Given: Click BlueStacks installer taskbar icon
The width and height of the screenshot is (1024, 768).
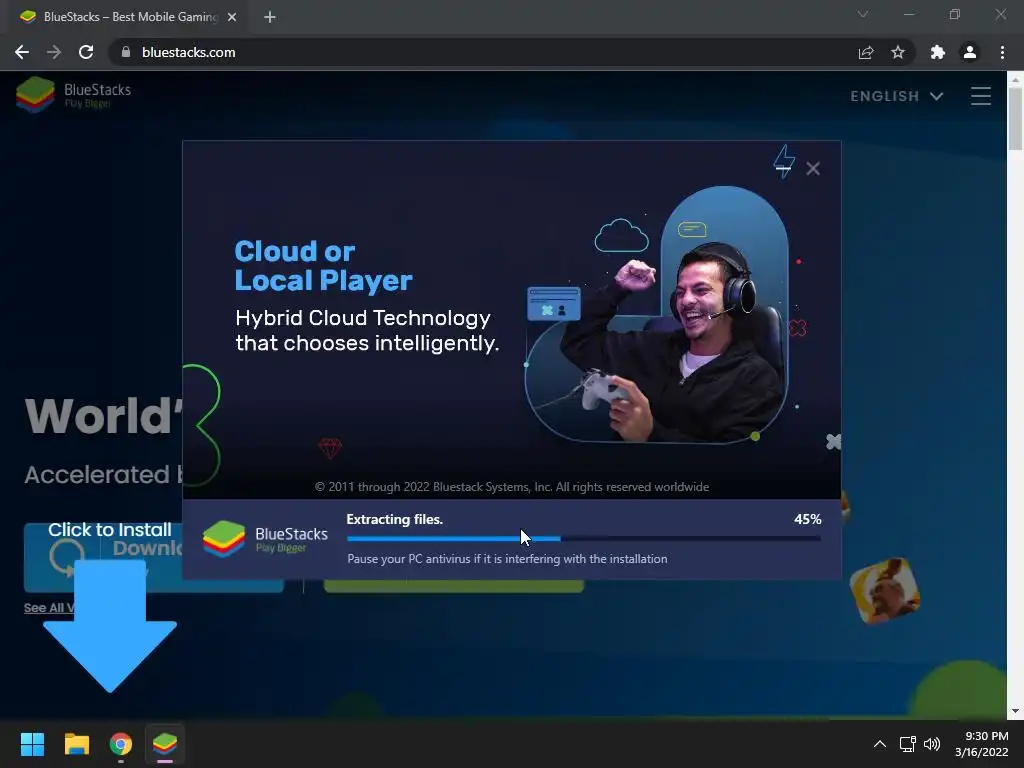Looking at the screenshot, I should [165, 744].
